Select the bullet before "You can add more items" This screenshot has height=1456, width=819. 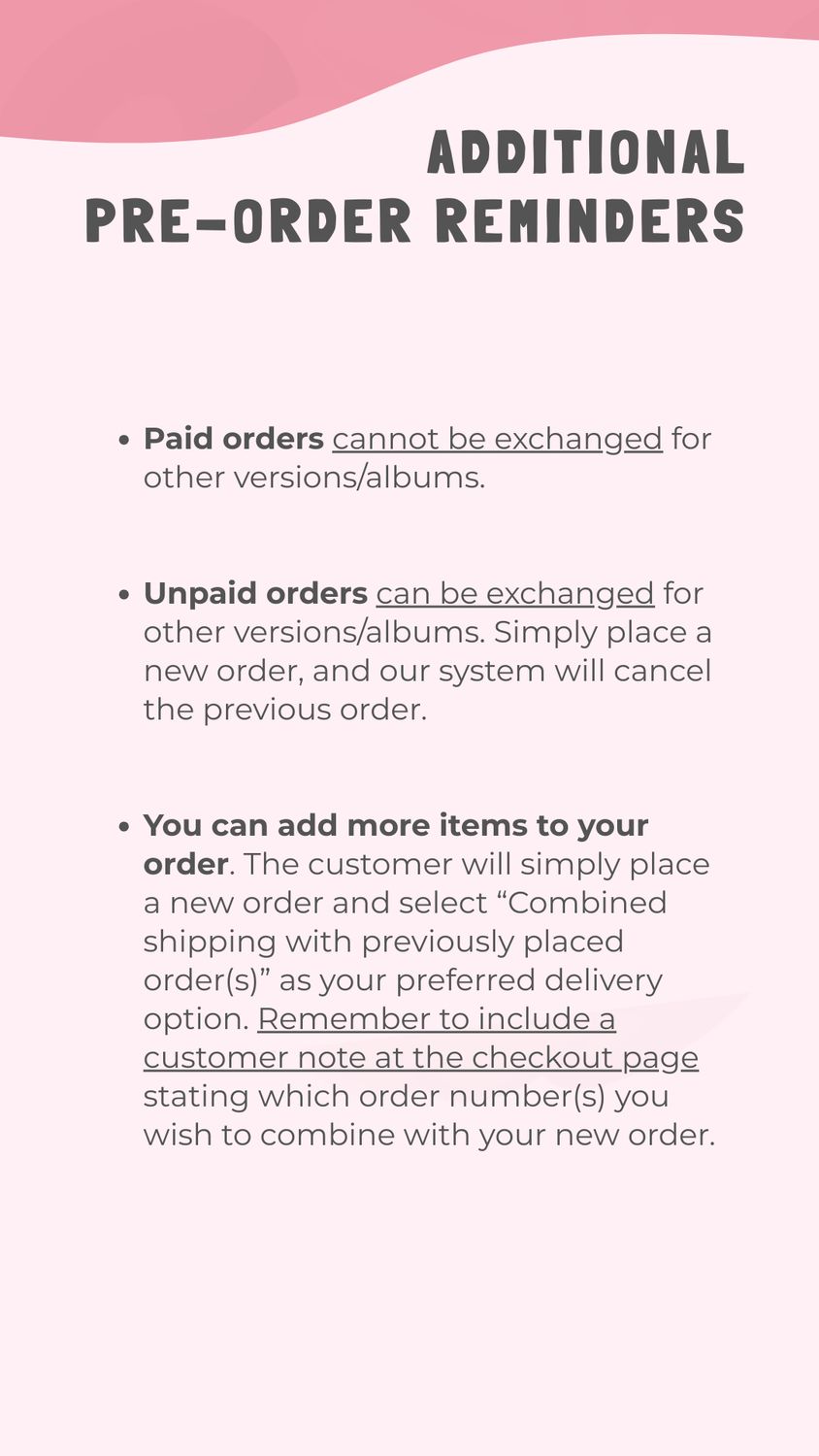[123, 826]
